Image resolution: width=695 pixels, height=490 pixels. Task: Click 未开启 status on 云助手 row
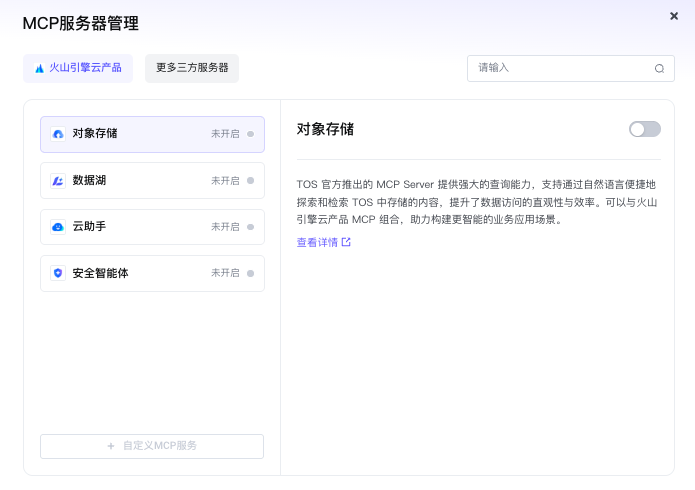coord(225,227)
